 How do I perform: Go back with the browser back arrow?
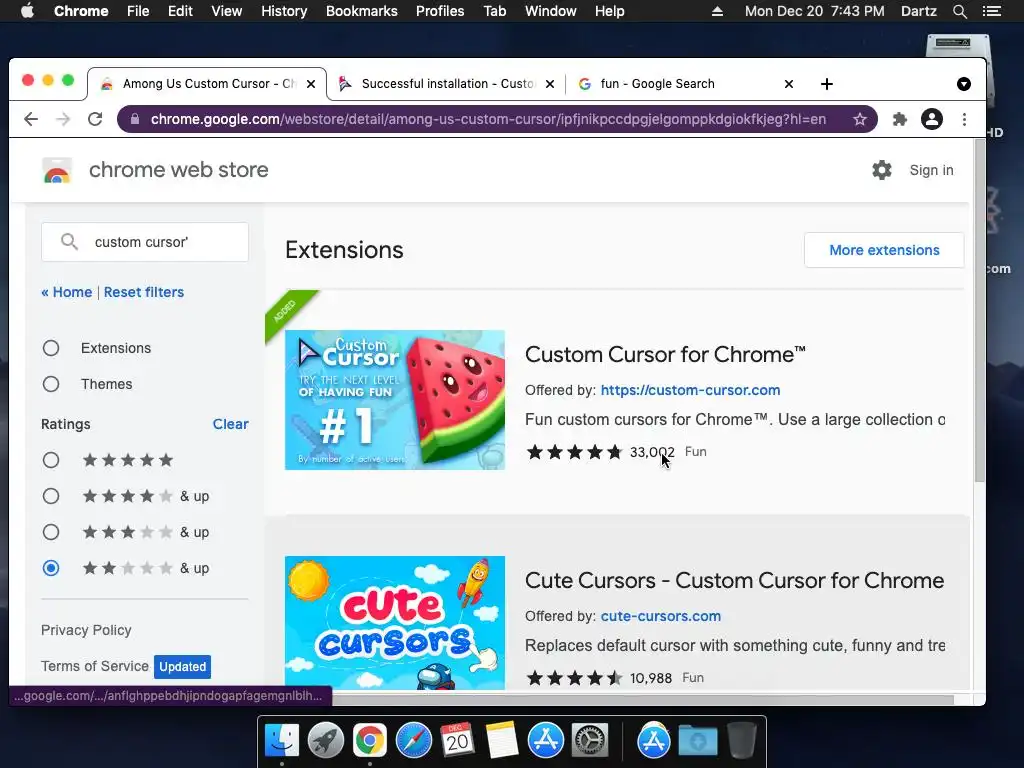coord(31,119)
